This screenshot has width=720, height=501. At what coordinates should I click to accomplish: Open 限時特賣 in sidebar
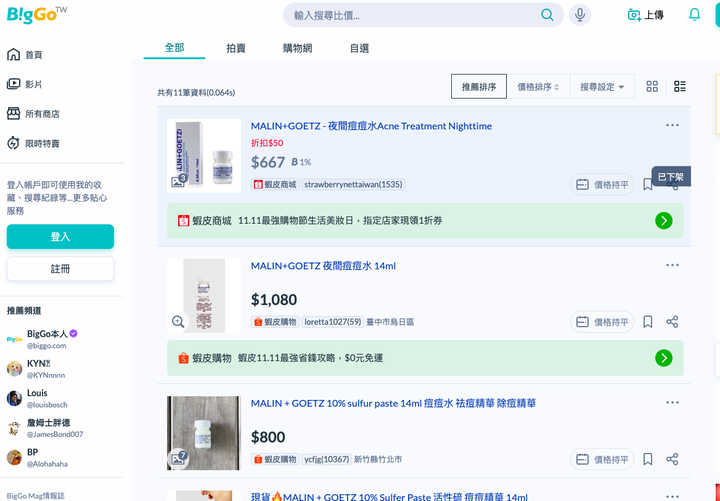[34, 143]
